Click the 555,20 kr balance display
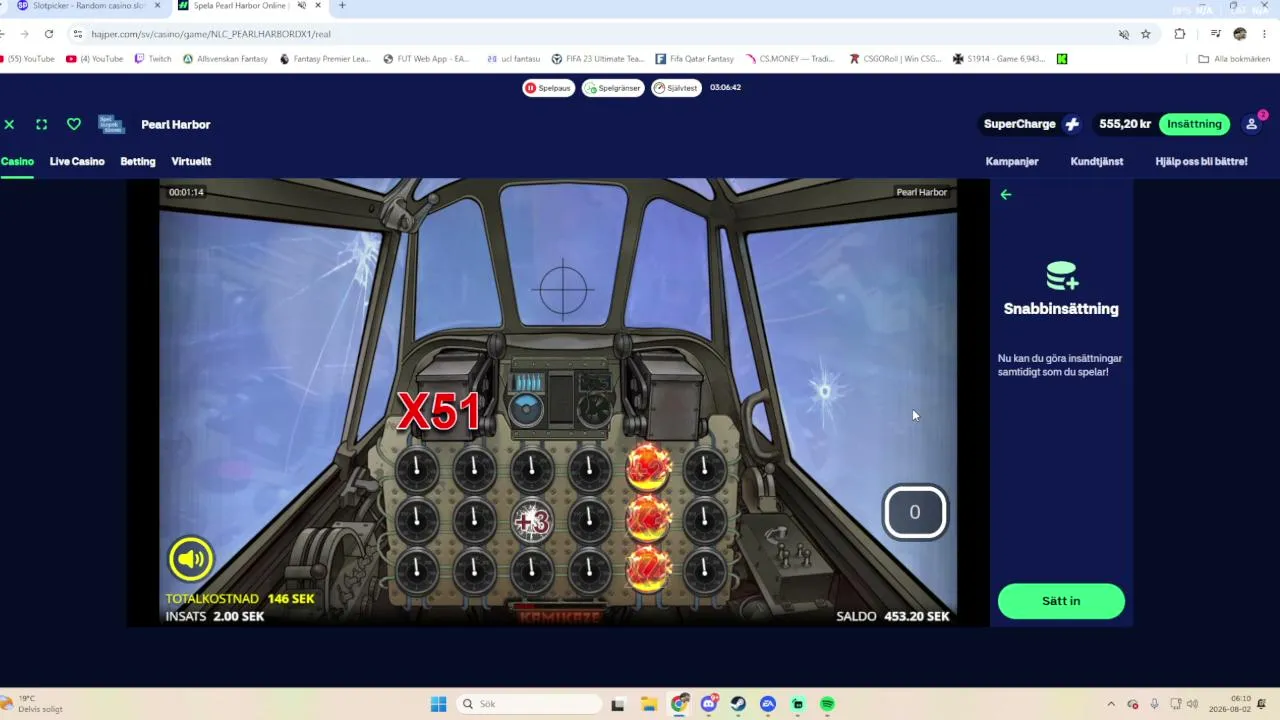Image resolution: width=1280 pixels, height=720 pixels. click(1125, 124)
